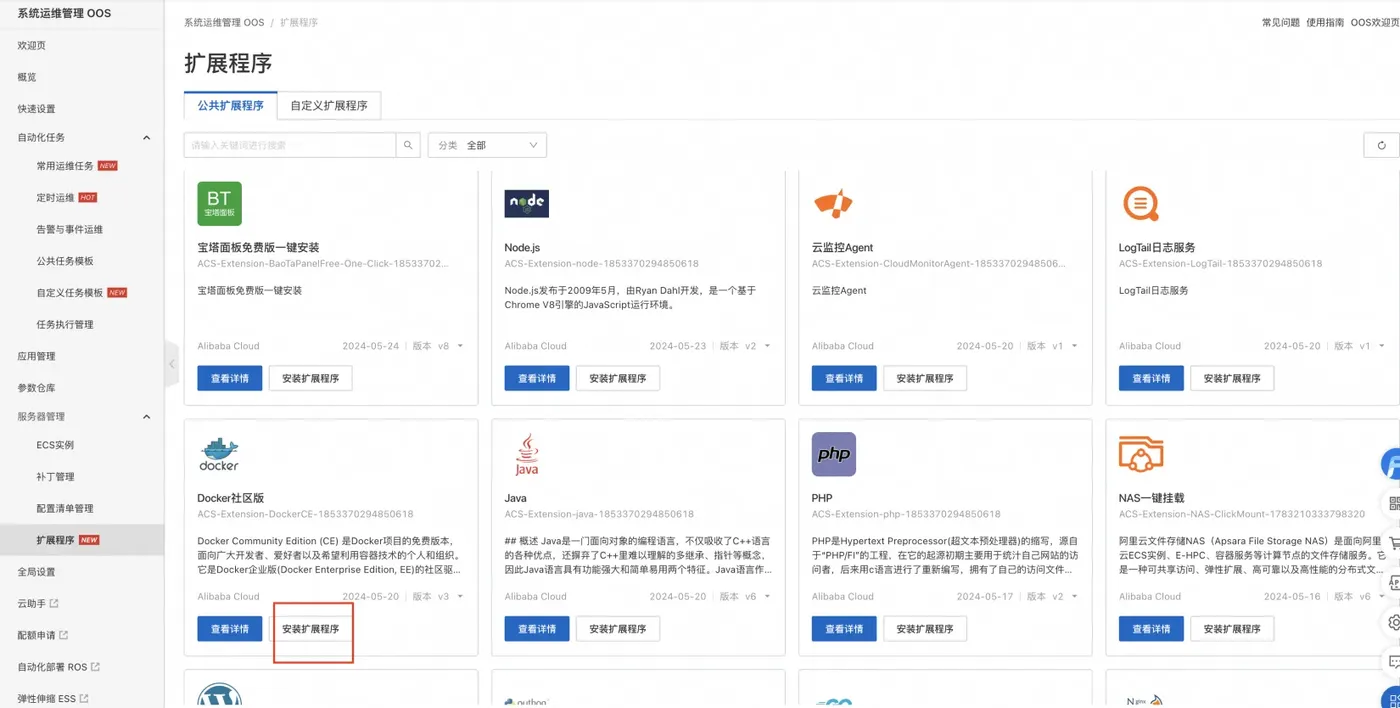Click the floating QR code icon
Viewport: 1400px width, 708px height.
[1393, 502]
